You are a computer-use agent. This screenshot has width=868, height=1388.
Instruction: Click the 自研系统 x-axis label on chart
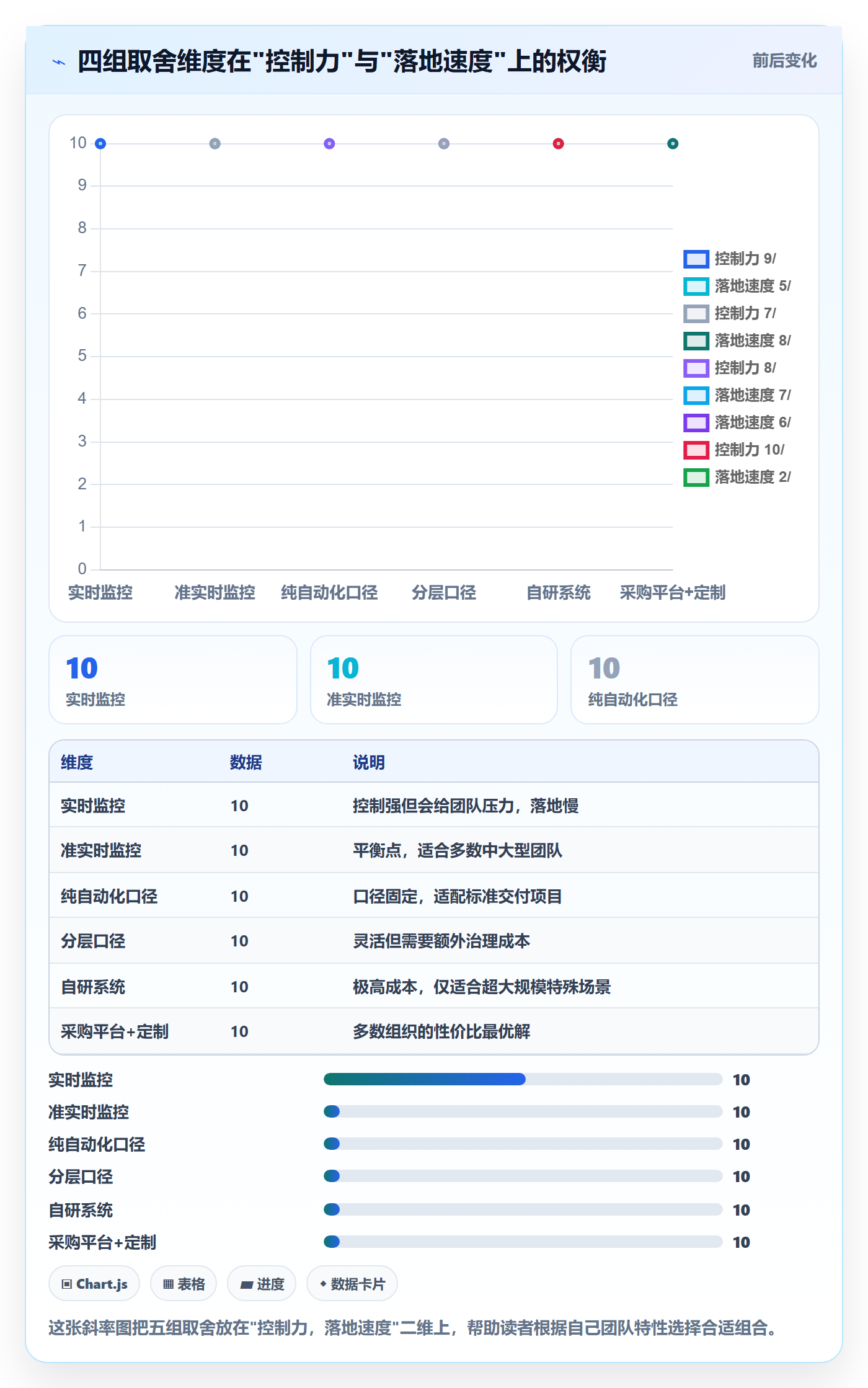pyautogui.click(x=559, y=593)
